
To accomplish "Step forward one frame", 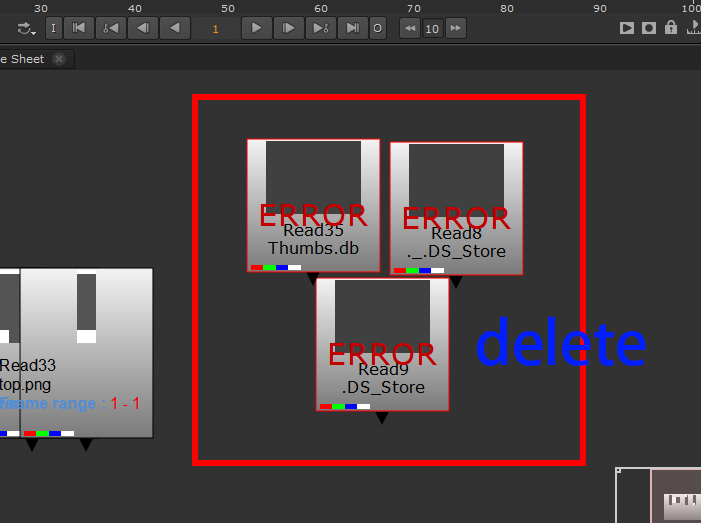I will (289, 28).
